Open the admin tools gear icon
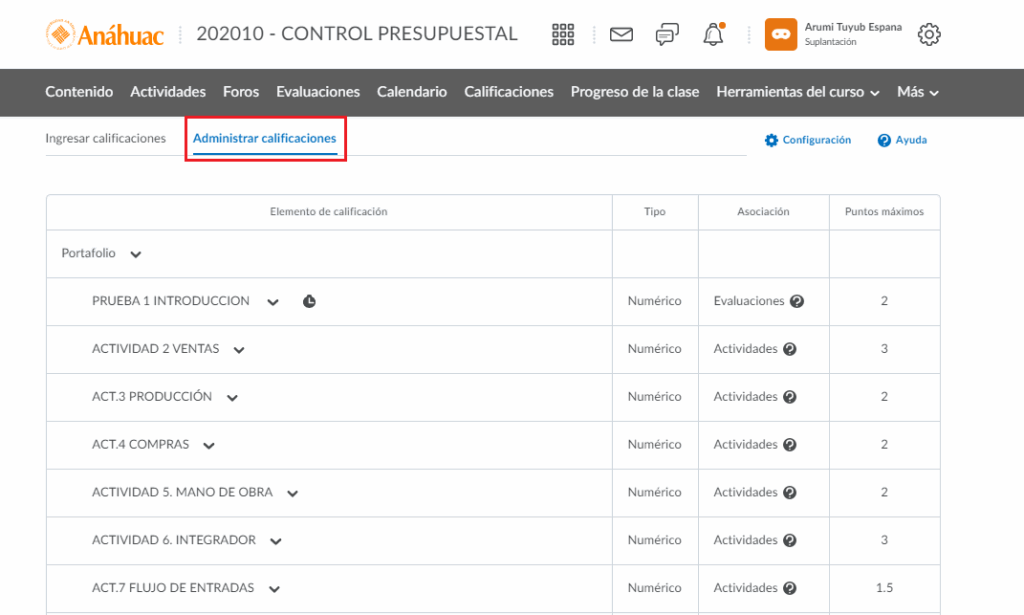Screen dimensions: 1024x615 [x=929, y=34]
